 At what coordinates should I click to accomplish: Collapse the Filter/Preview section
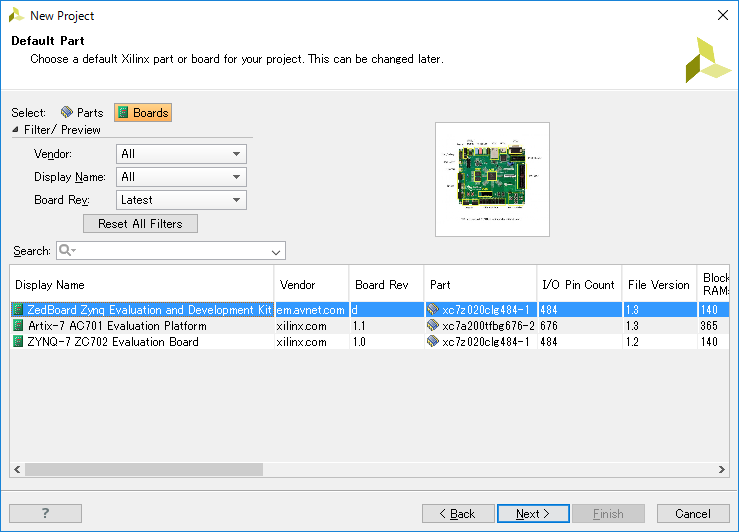15,130
